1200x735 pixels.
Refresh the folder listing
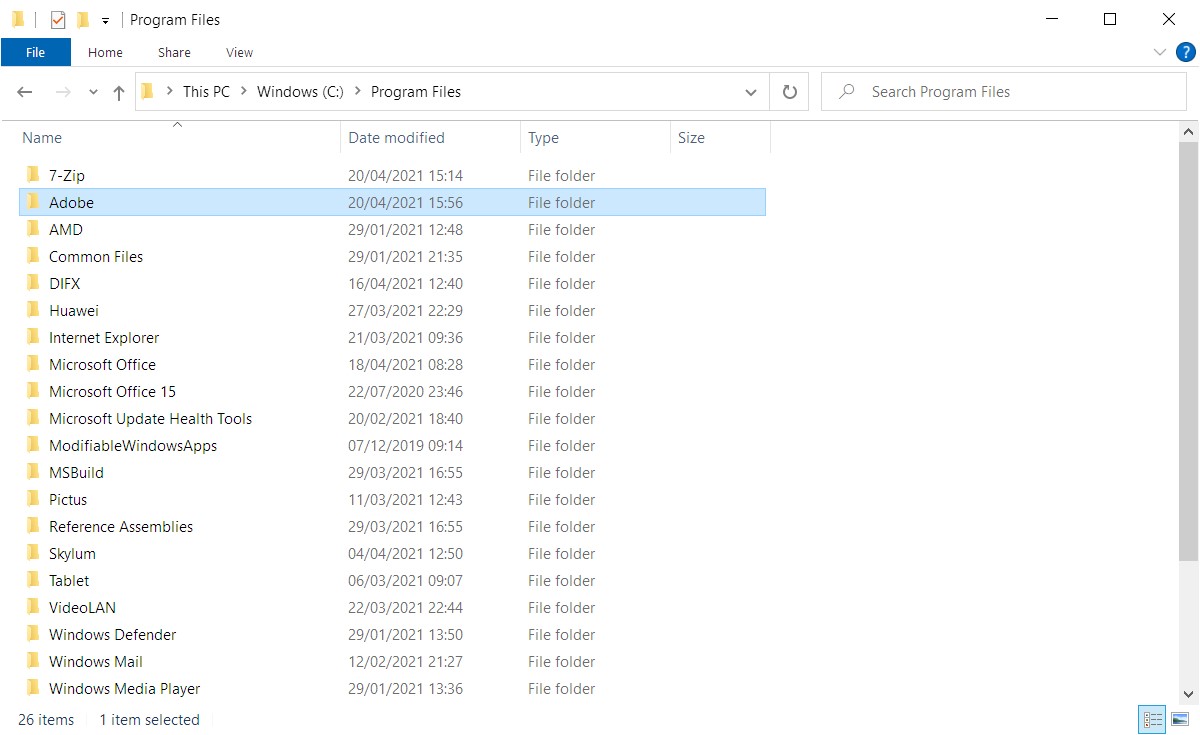(x=789, y=91)
